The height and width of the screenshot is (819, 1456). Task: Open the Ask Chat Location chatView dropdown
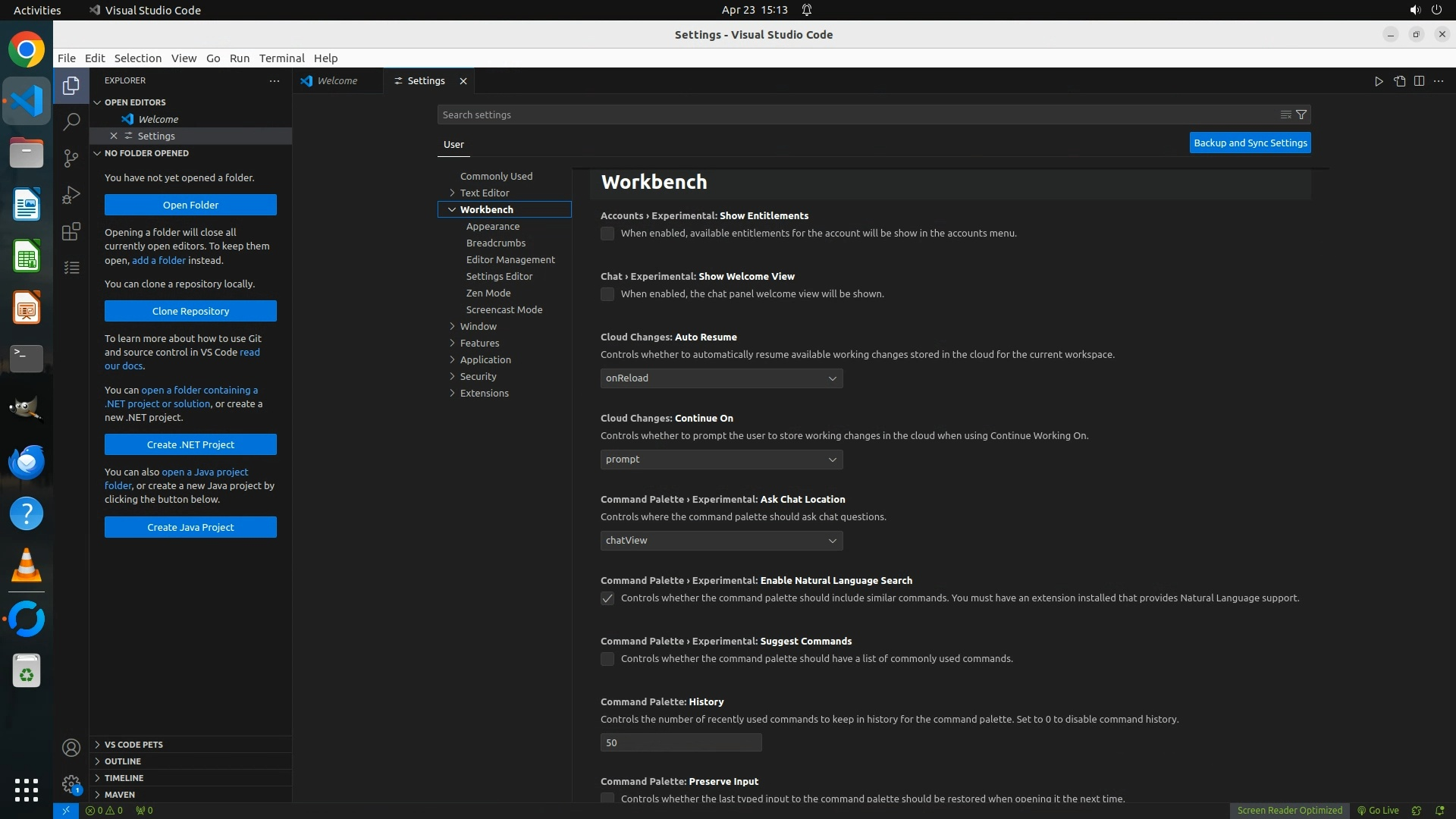click(721, 541)
